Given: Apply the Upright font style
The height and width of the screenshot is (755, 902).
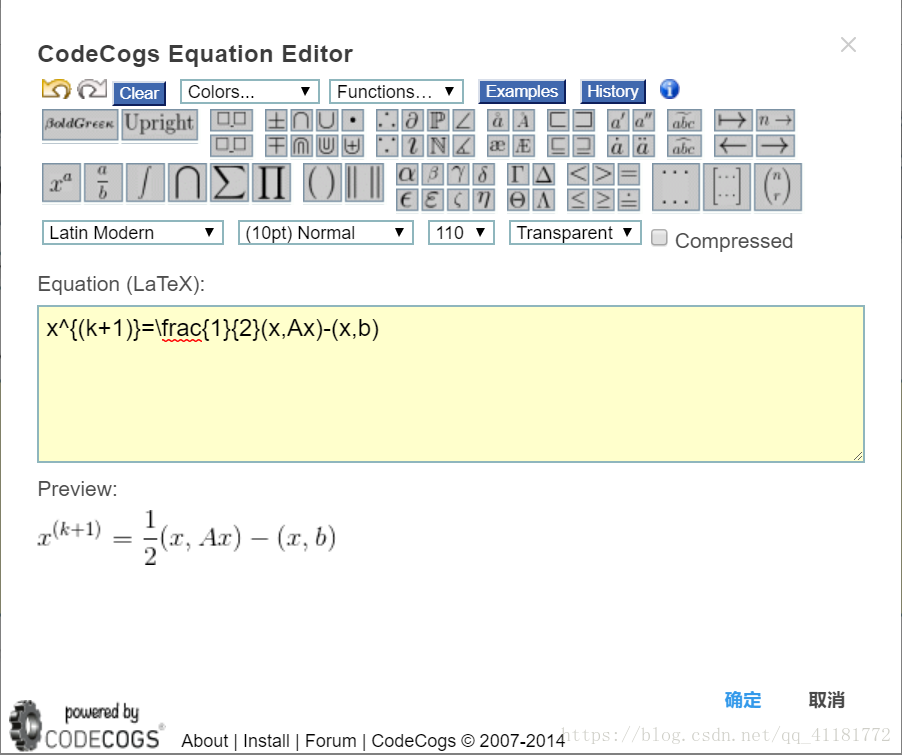Looking at the screenshot, I should [x=159, y=124].
